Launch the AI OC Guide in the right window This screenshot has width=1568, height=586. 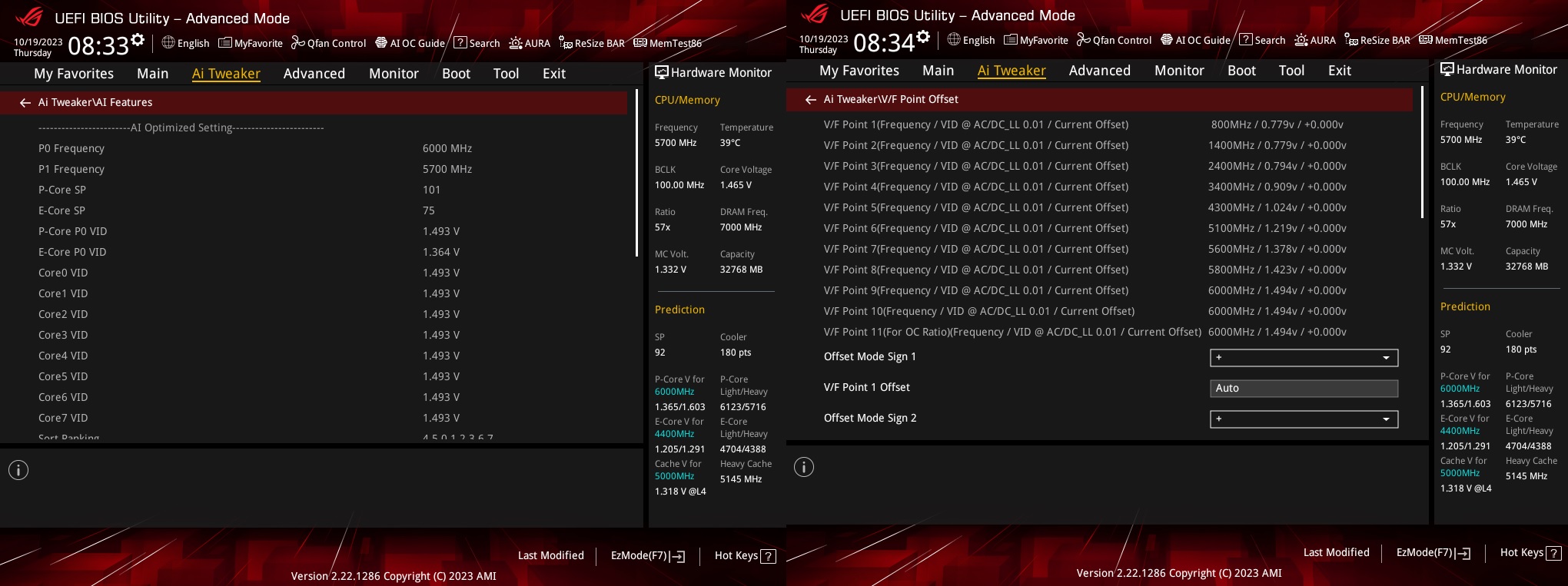[1195, 40]
